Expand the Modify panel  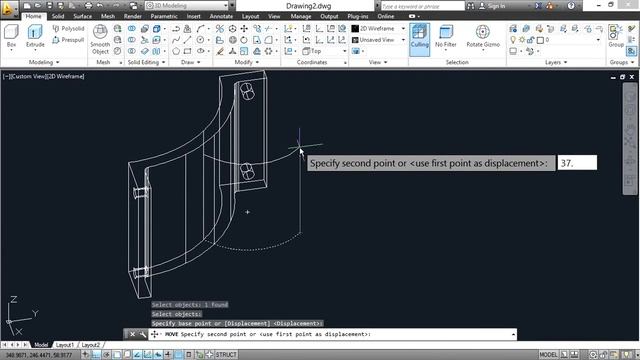247,62
